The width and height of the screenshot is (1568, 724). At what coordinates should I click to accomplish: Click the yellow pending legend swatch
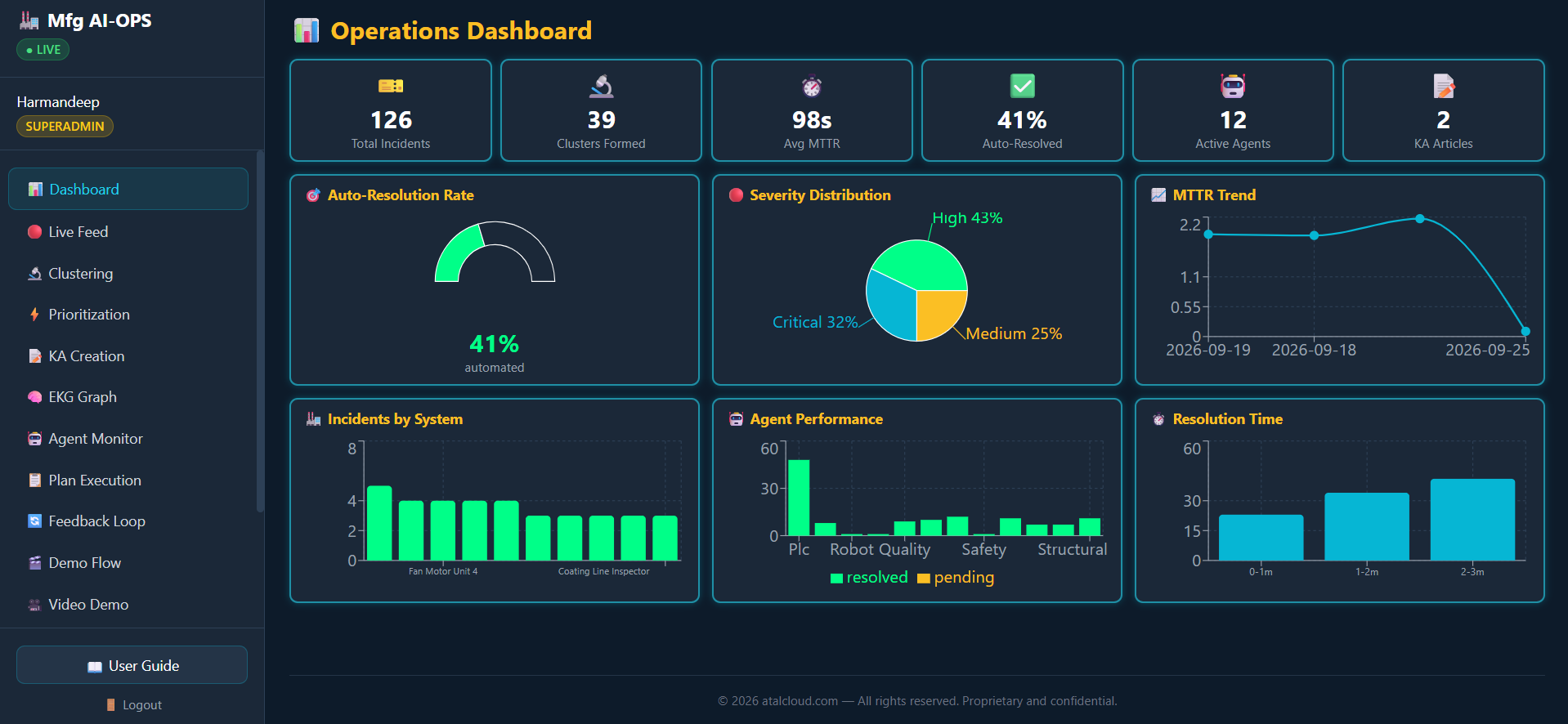pos(924,579)
